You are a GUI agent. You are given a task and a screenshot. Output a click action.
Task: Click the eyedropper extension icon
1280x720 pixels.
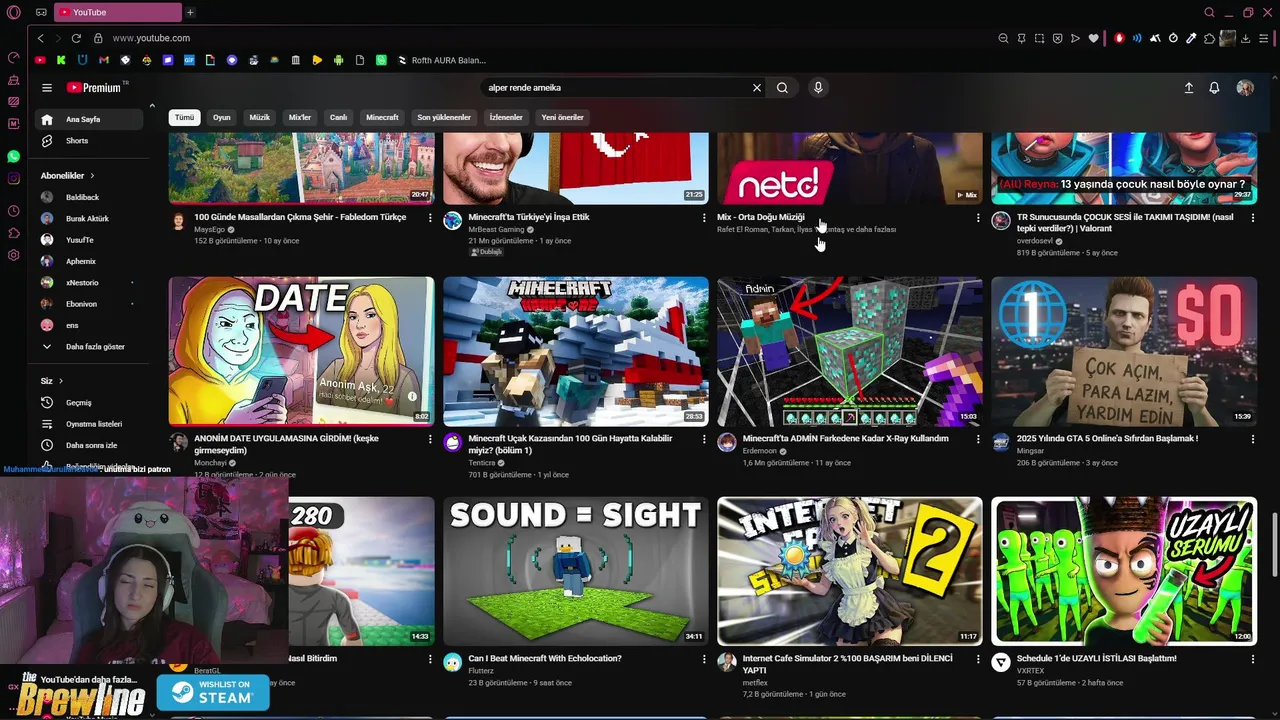pos(1191,38)
